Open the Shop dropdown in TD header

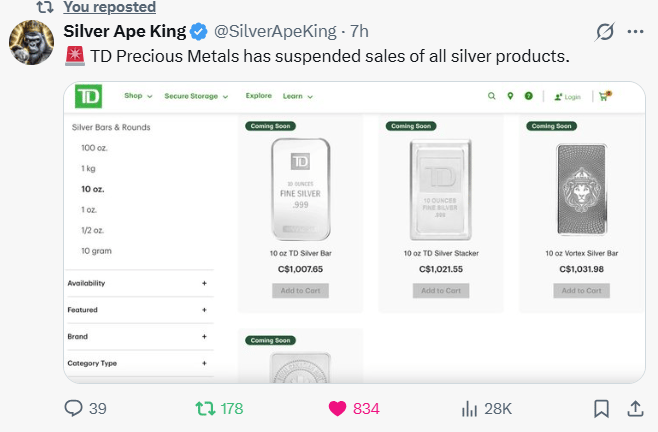click(x=138, y=96)
